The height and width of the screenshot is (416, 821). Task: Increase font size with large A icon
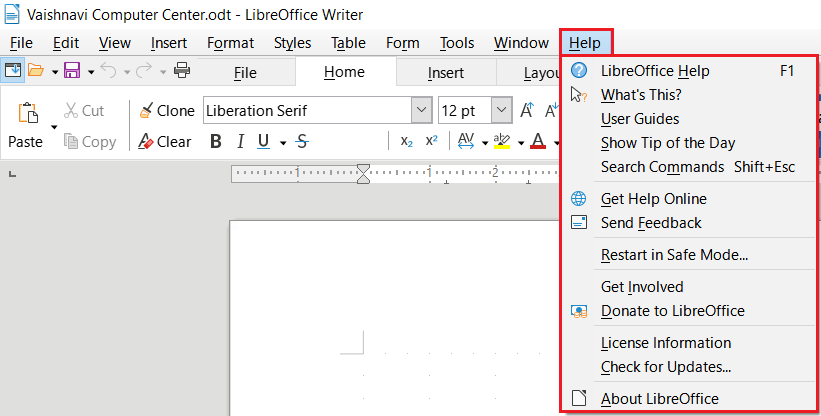click(x=527, y=110)
